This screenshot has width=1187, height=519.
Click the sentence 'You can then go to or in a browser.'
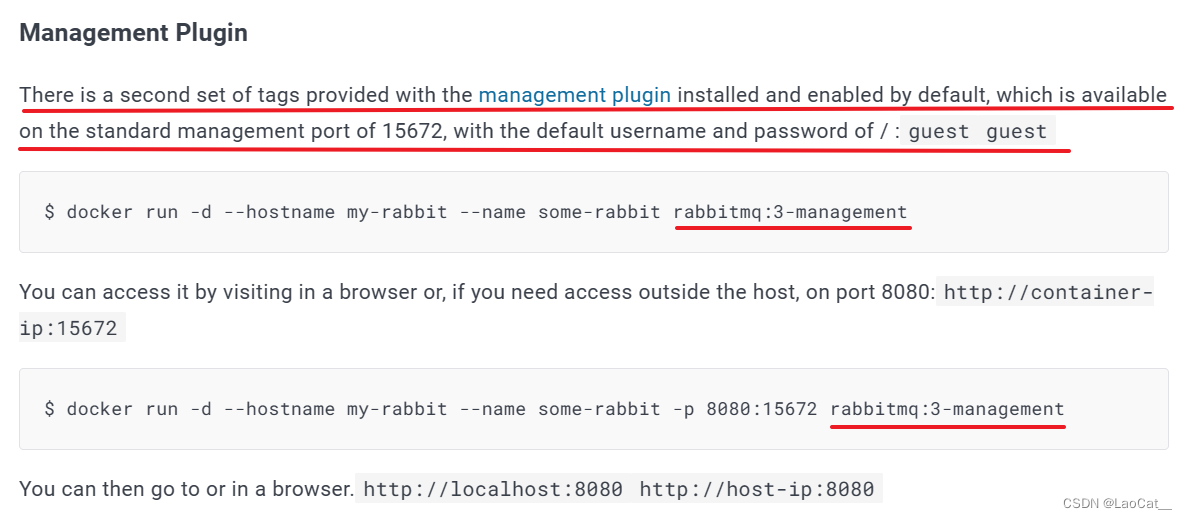click(x=186, y=489)
